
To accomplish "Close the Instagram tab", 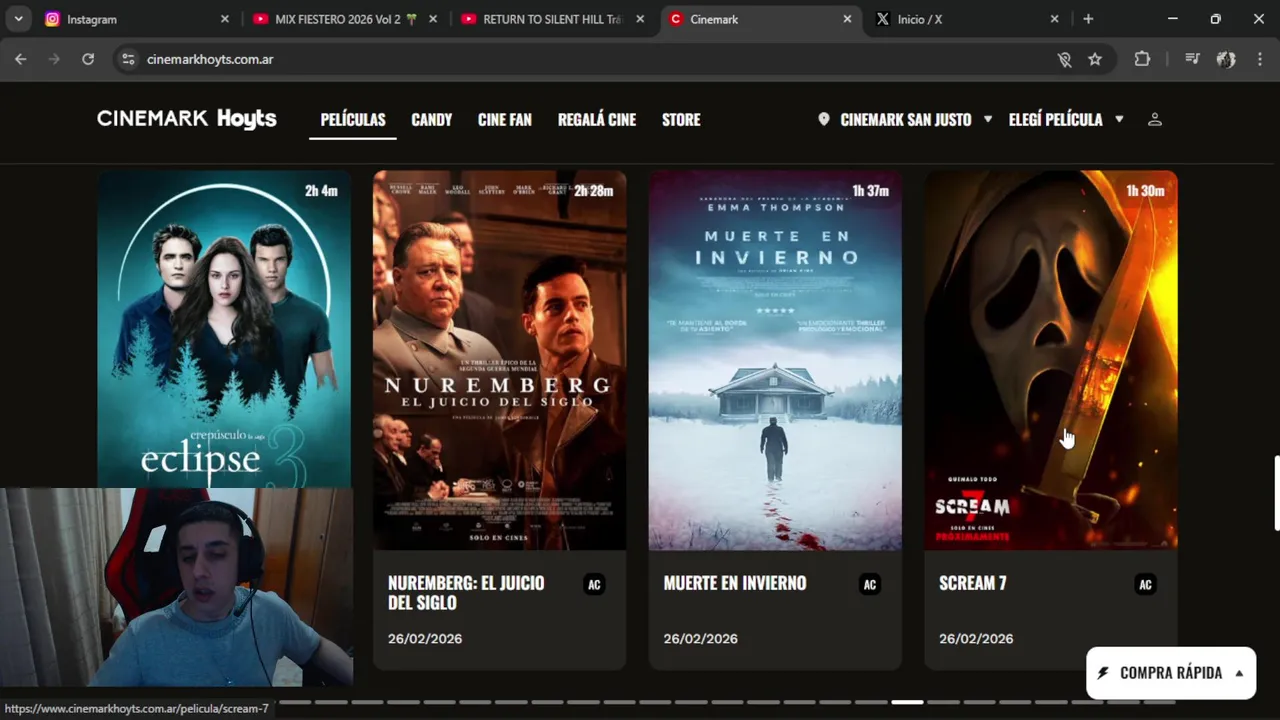I will pos(224,19).
